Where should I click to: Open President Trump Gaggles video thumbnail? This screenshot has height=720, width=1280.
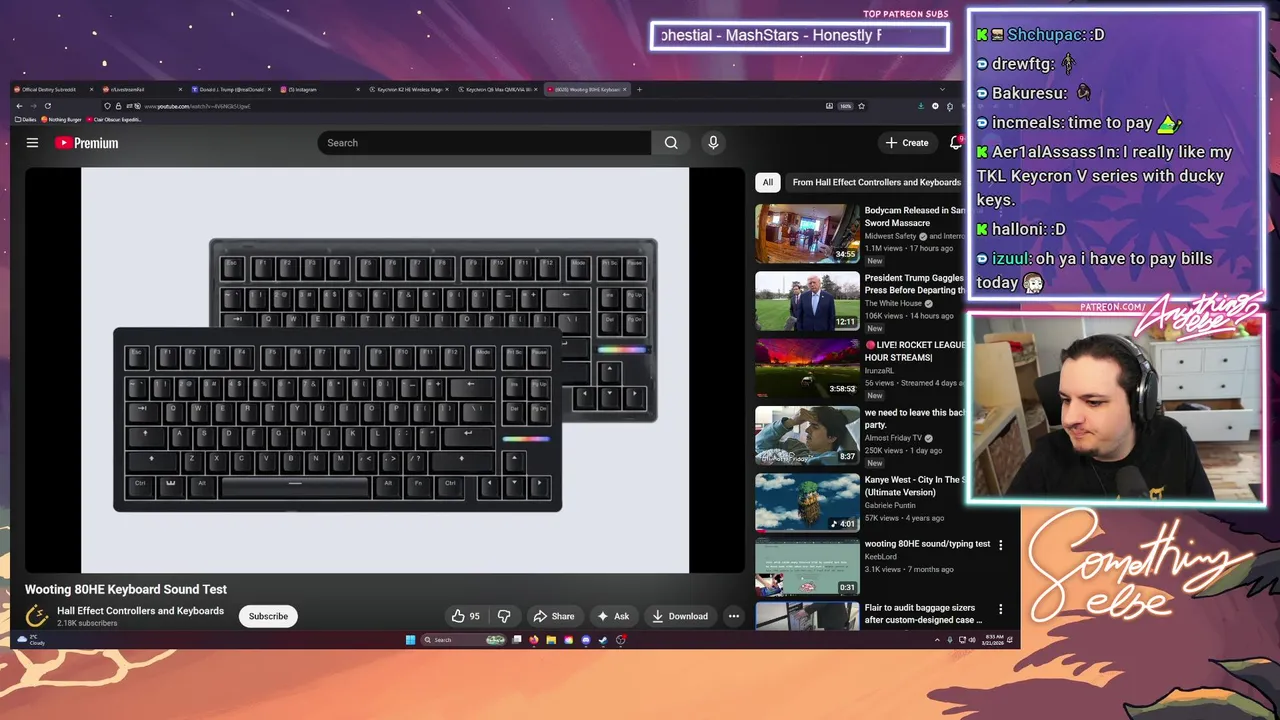pos(807,301)
